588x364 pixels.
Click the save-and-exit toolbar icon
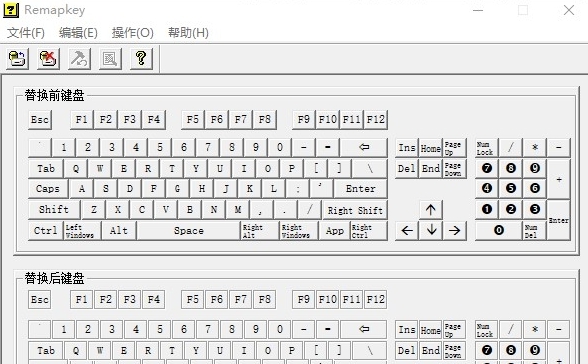click(17, 59)
